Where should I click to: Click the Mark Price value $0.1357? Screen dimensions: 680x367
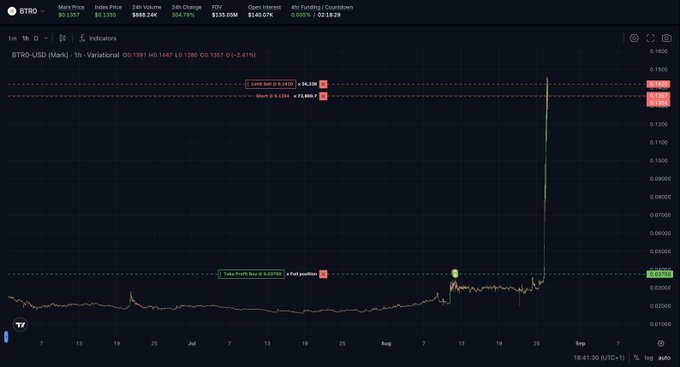[69, 15]
